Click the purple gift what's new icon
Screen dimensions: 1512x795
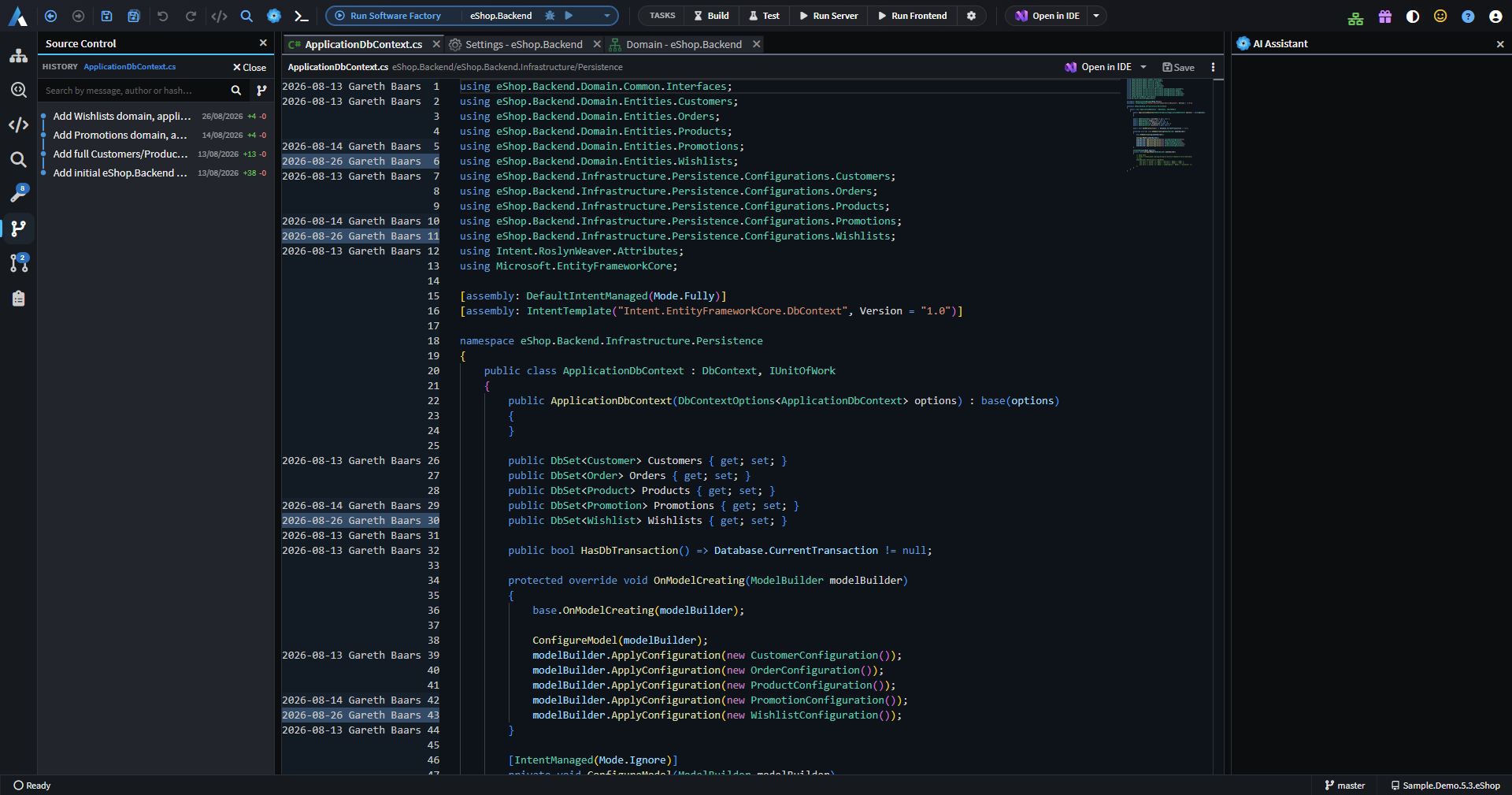(1385, 17)
